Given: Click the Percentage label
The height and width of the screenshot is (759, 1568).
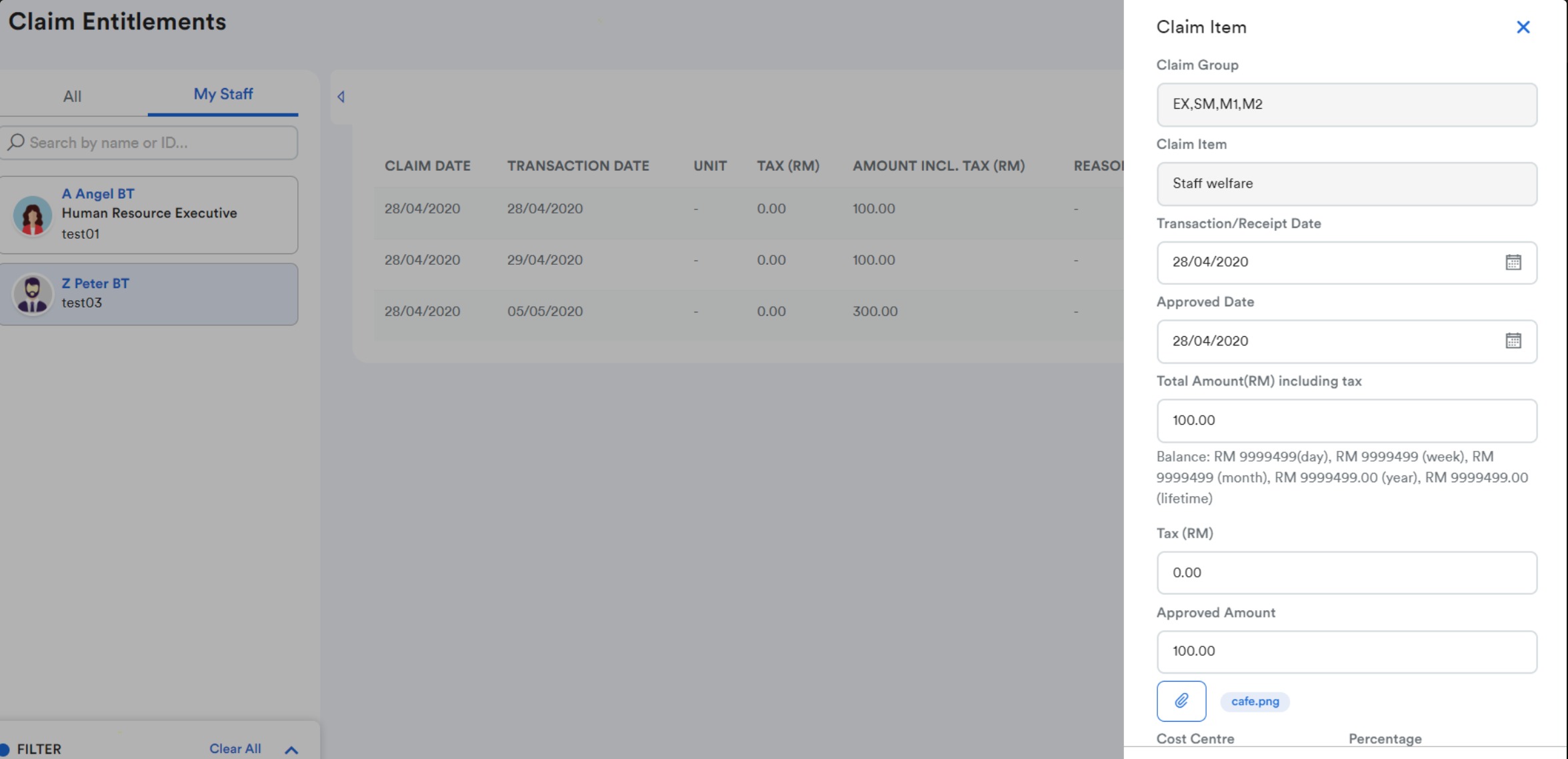Looking at the screenshot, I should pos(1385,739).
